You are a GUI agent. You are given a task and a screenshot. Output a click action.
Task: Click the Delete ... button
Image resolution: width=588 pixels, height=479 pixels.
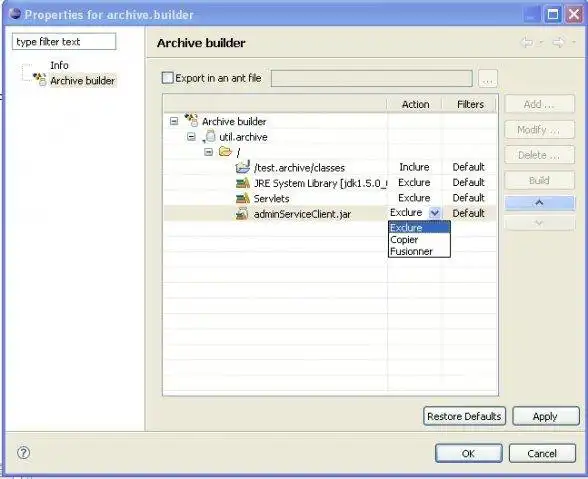539,155
